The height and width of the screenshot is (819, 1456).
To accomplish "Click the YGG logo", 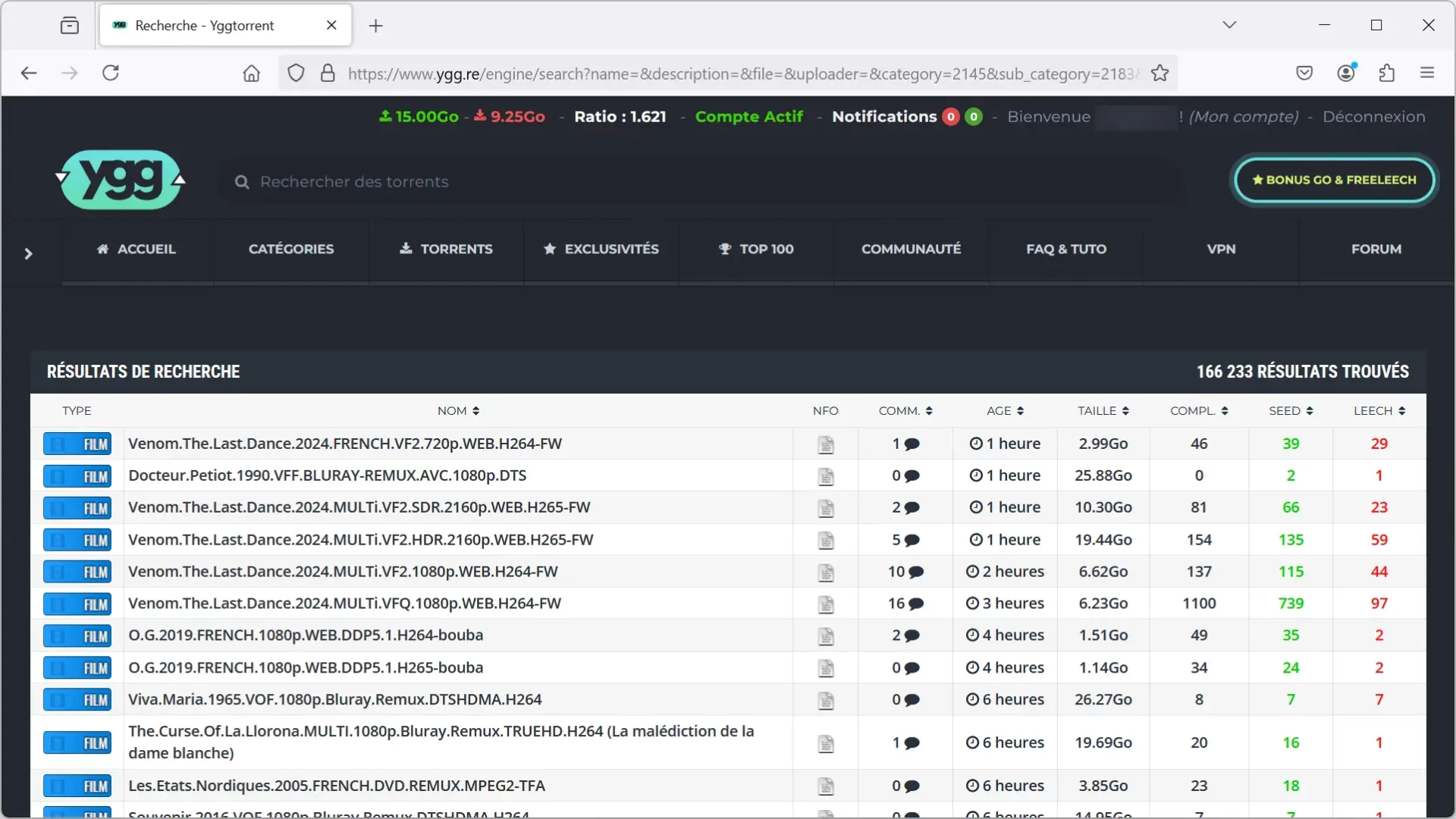I will click(121, 180).
